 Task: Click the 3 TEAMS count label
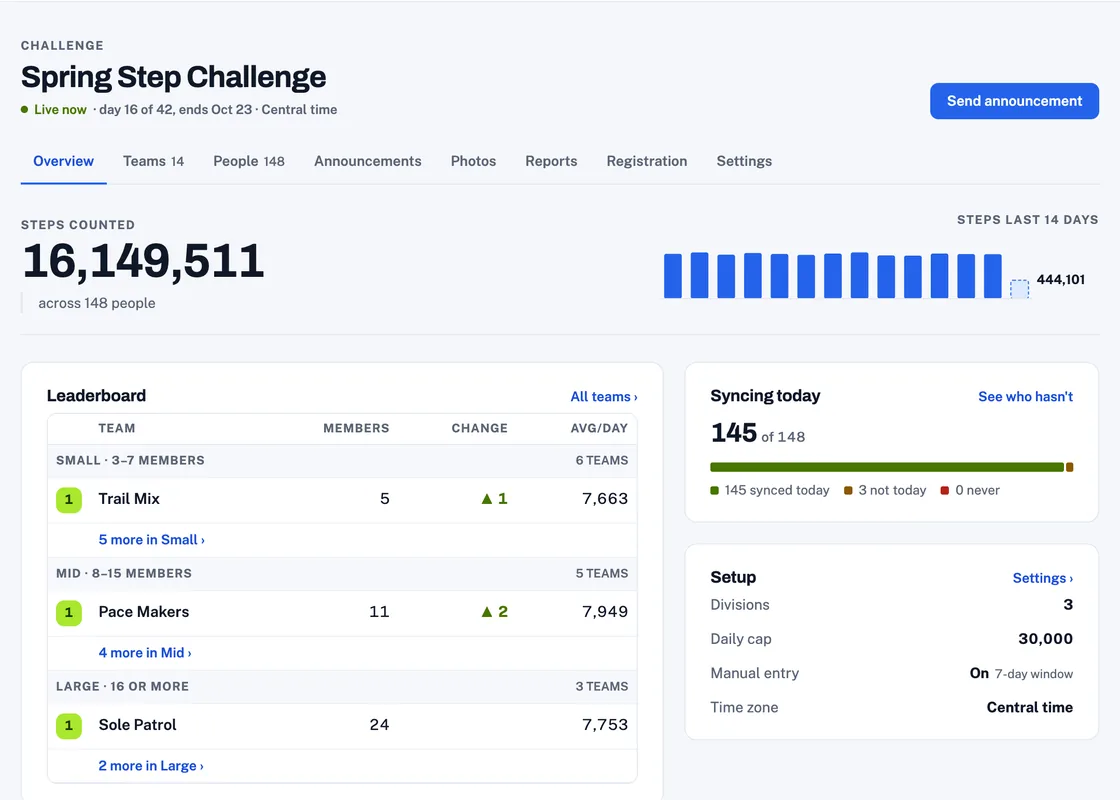[x=601, y=686]
